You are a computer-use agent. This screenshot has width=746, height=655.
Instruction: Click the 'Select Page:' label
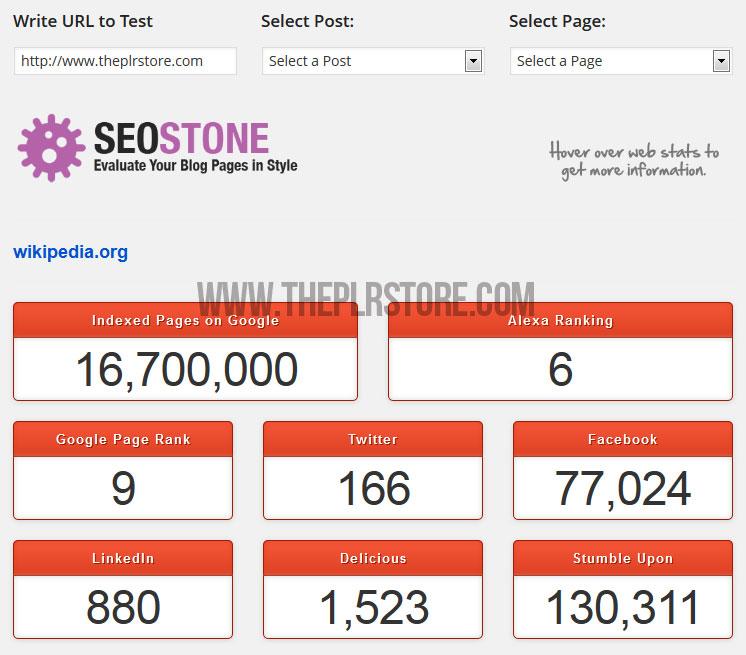(557, 21)
